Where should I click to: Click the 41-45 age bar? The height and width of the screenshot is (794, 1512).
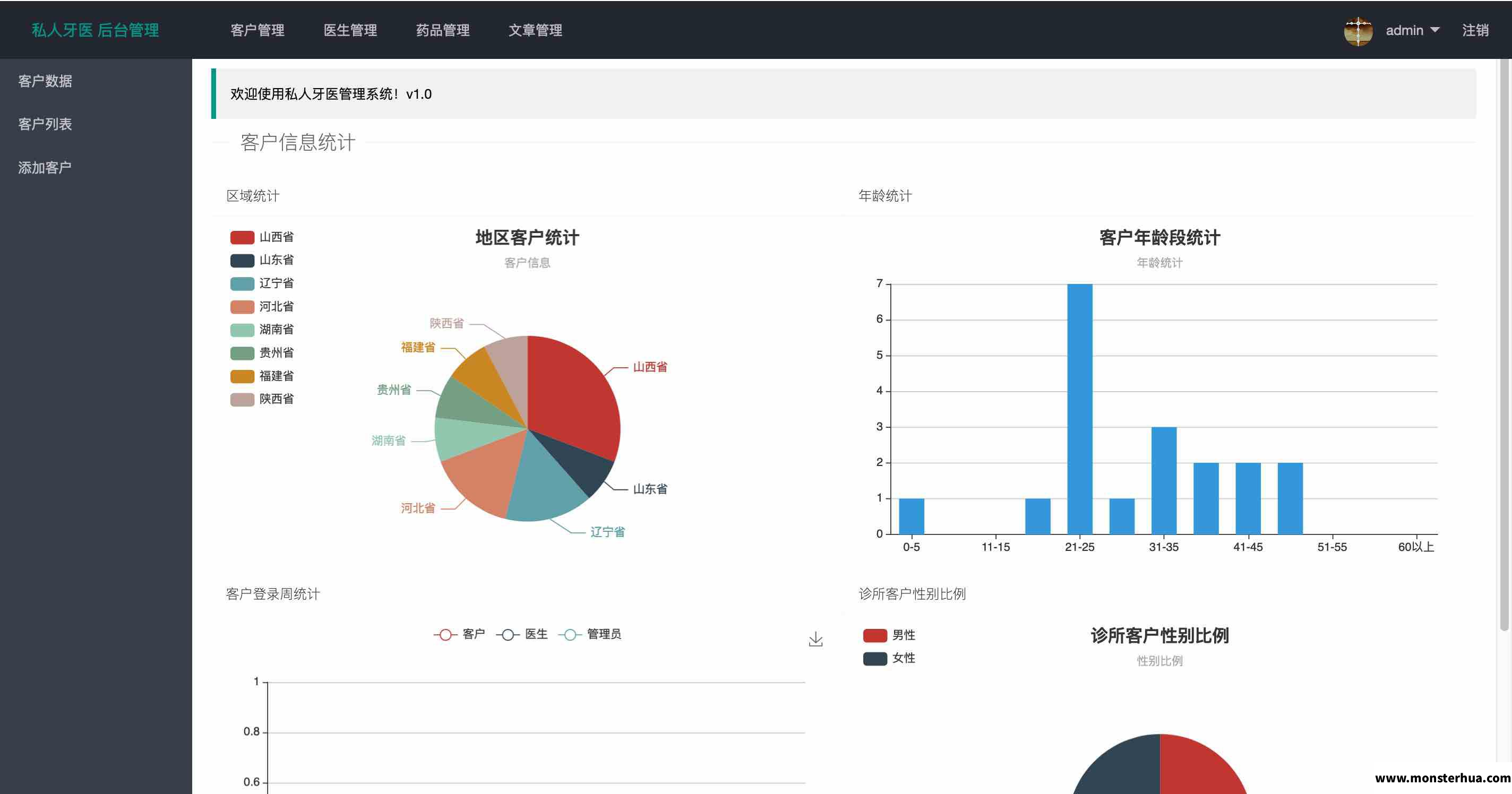click(1248, 498)
